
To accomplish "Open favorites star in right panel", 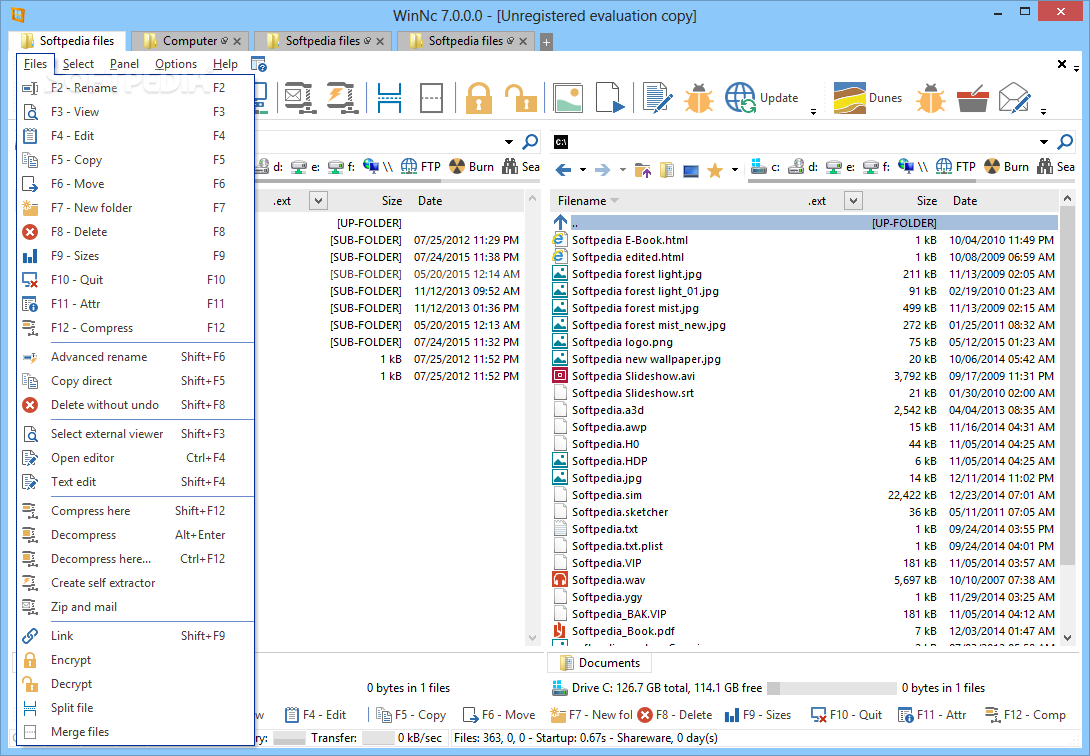I will coord(715,170).
